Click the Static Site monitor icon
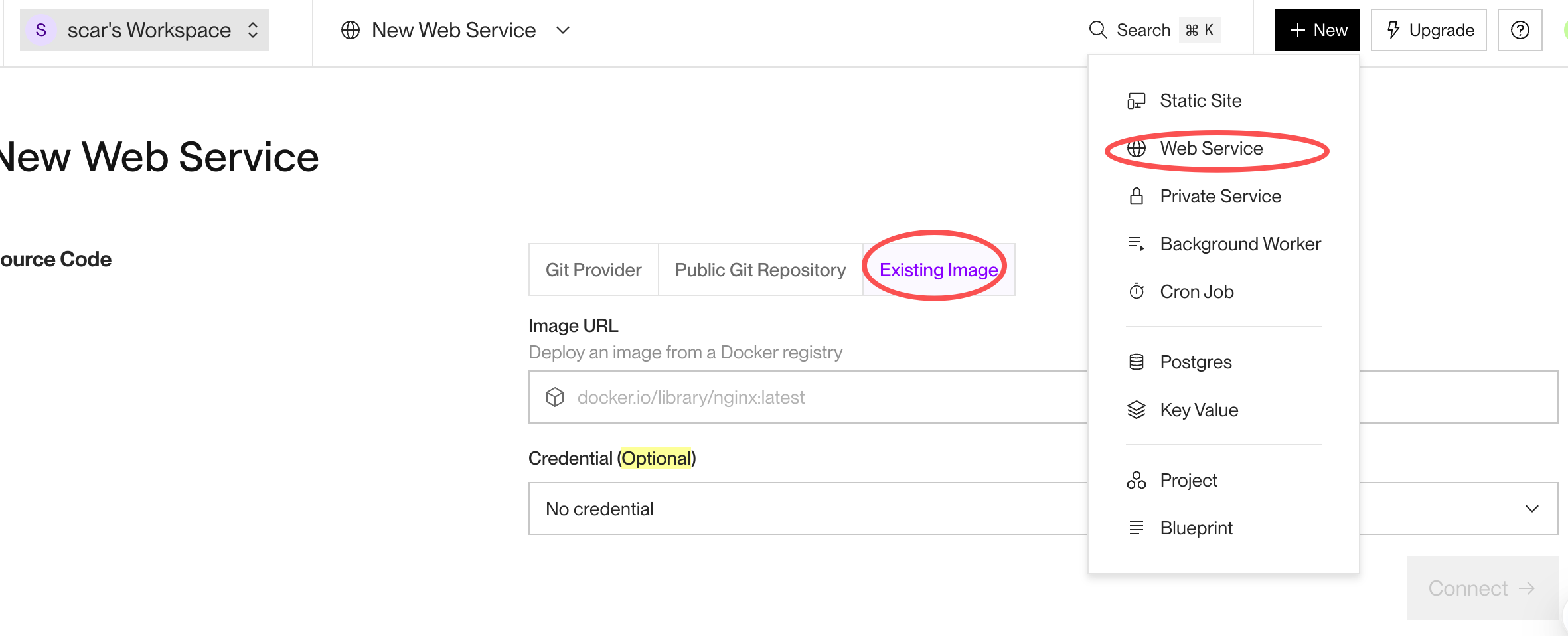The width and height of the screenshot is (1568, 636). 1136,101
